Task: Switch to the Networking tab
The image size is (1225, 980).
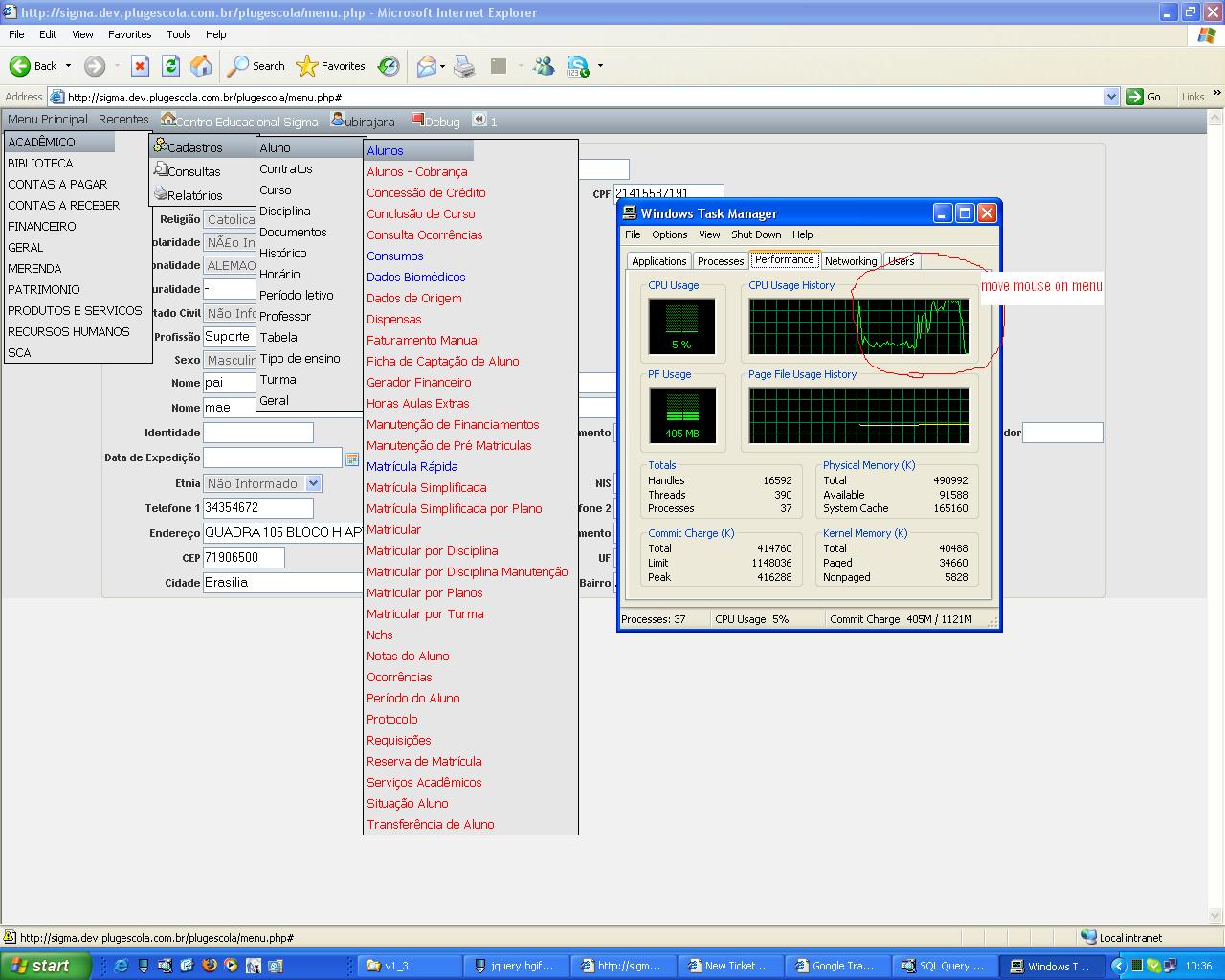Action: coord(850,261)
